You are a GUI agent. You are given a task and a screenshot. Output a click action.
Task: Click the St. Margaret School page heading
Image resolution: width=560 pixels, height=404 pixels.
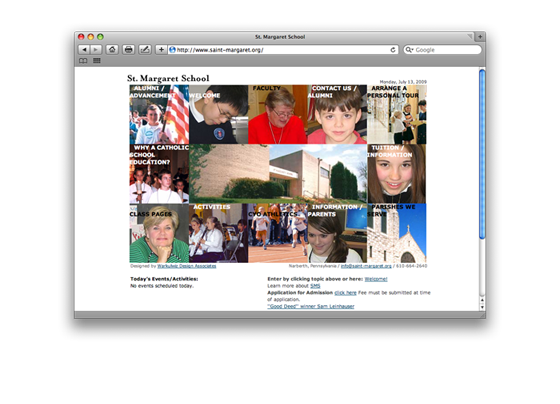coord(168,78)
